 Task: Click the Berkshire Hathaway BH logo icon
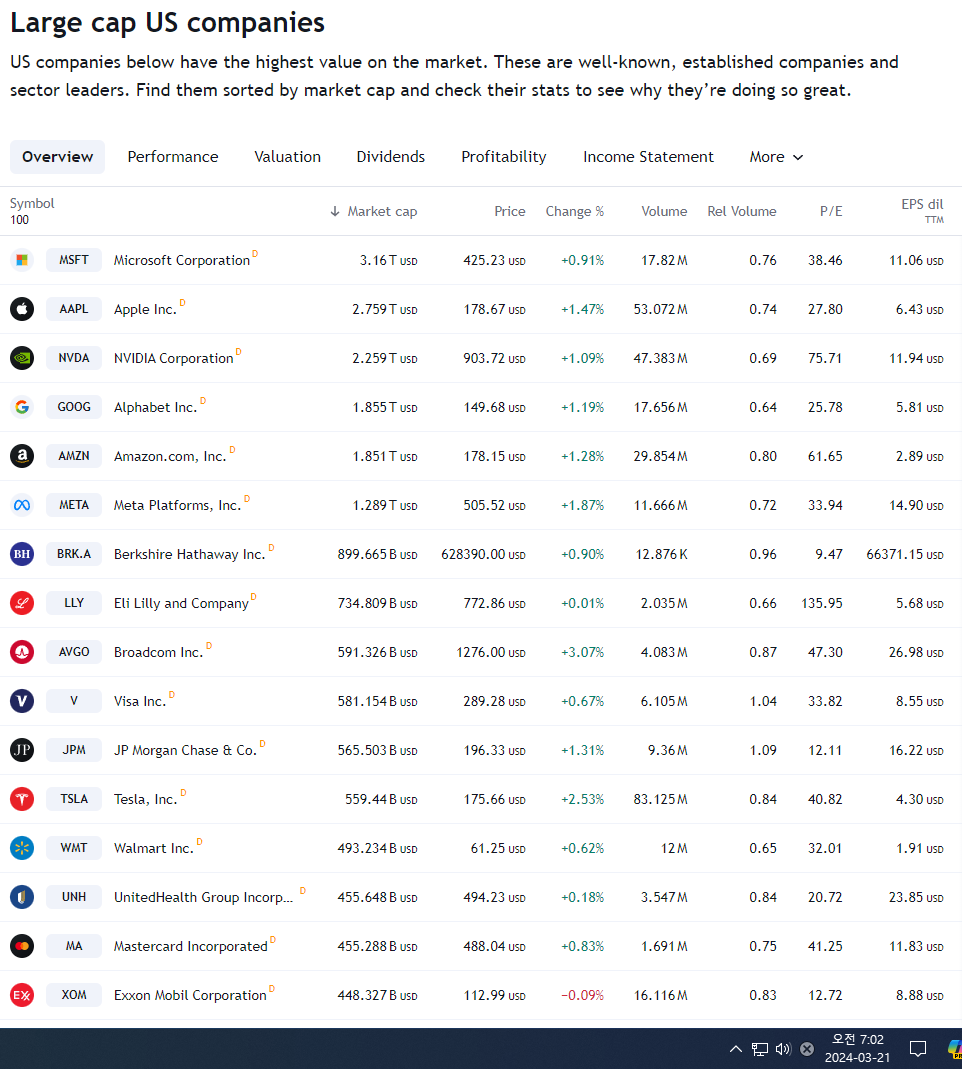pyautogui.click(x=22, y=554)
